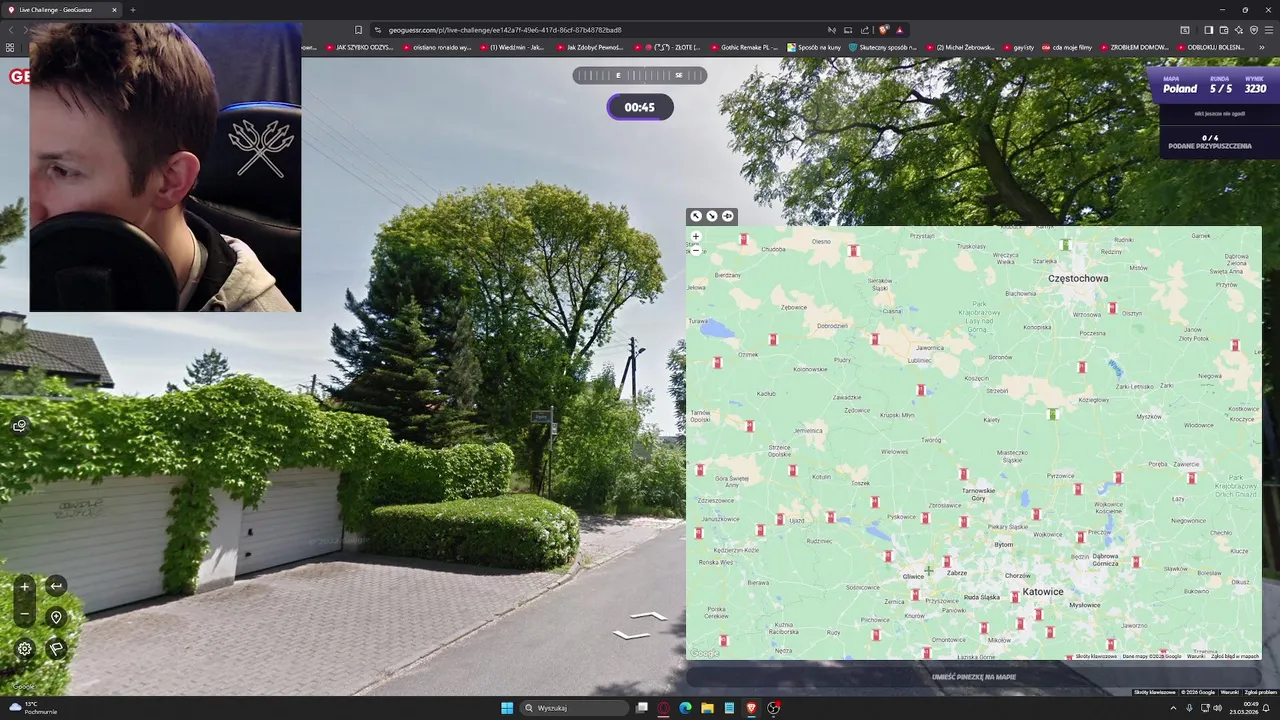Open bookmark Sposób na kuny
The image size is (1280, 720).
coord(814,47)
